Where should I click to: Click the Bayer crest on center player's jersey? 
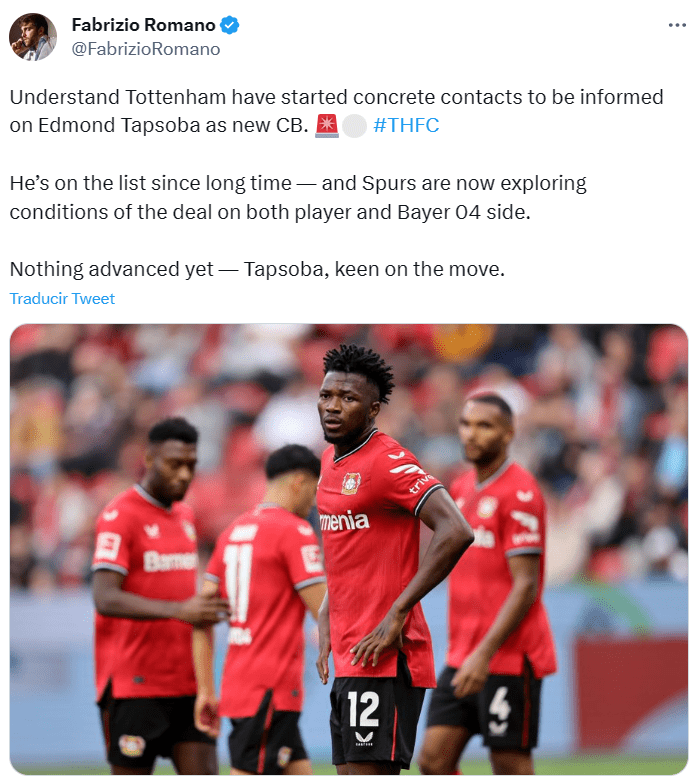point(351,483)
